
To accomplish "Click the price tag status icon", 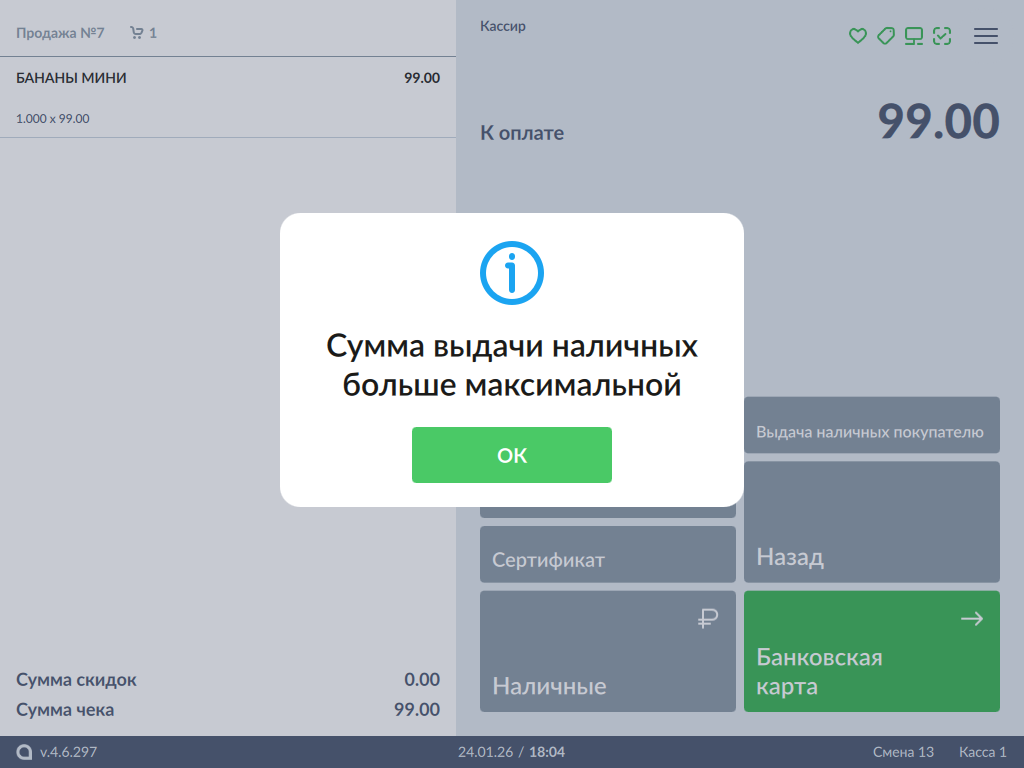I will pos(885,36).
